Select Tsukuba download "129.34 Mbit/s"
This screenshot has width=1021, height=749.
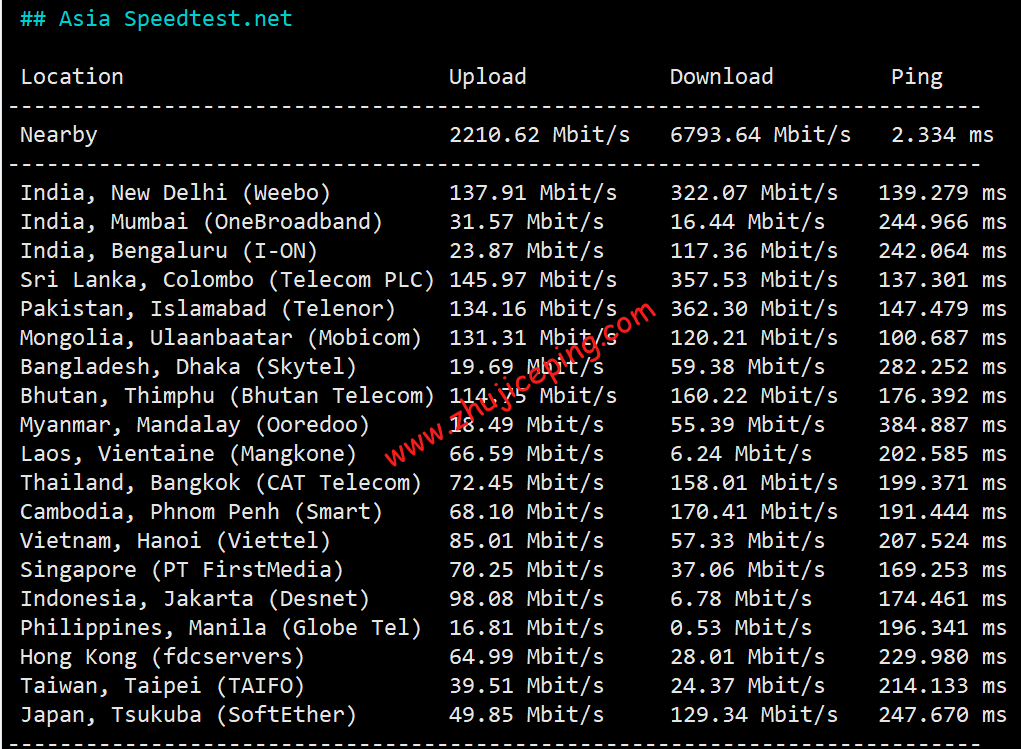(x=754, y=714)
